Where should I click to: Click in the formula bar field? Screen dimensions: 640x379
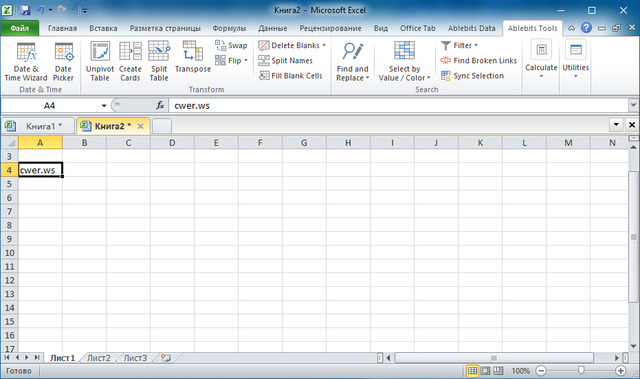pyautogui.click(x=398, y=106)
